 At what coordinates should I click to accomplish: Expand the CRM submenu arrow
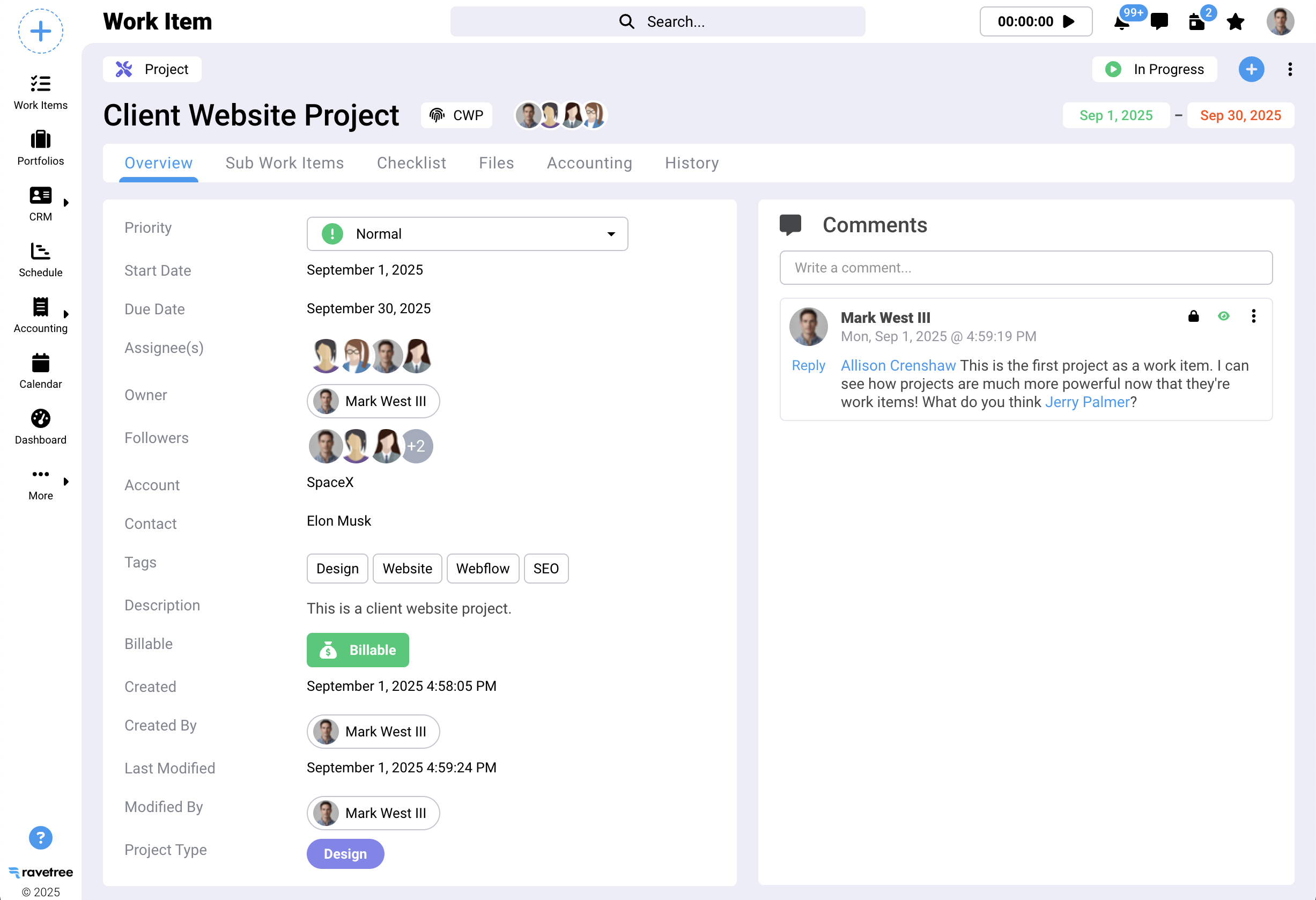pos(66,202)
